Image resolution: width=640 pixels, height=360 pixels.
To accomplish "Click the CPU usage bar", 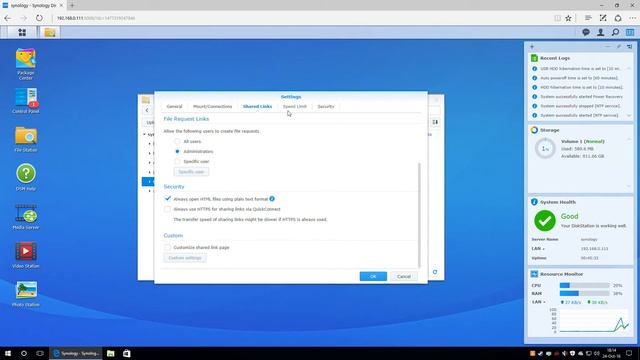I will (584, 285).
